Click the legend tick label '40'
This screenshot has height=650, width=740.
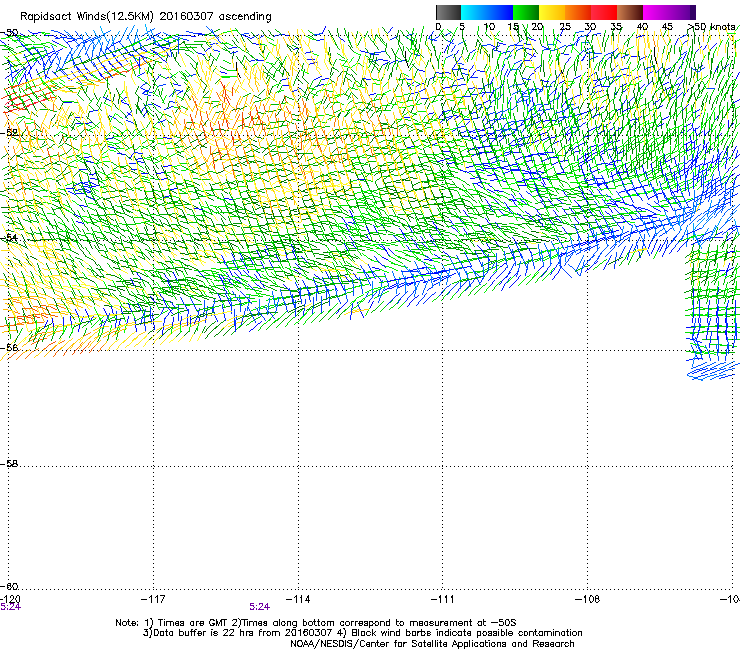tap(642, 27)
